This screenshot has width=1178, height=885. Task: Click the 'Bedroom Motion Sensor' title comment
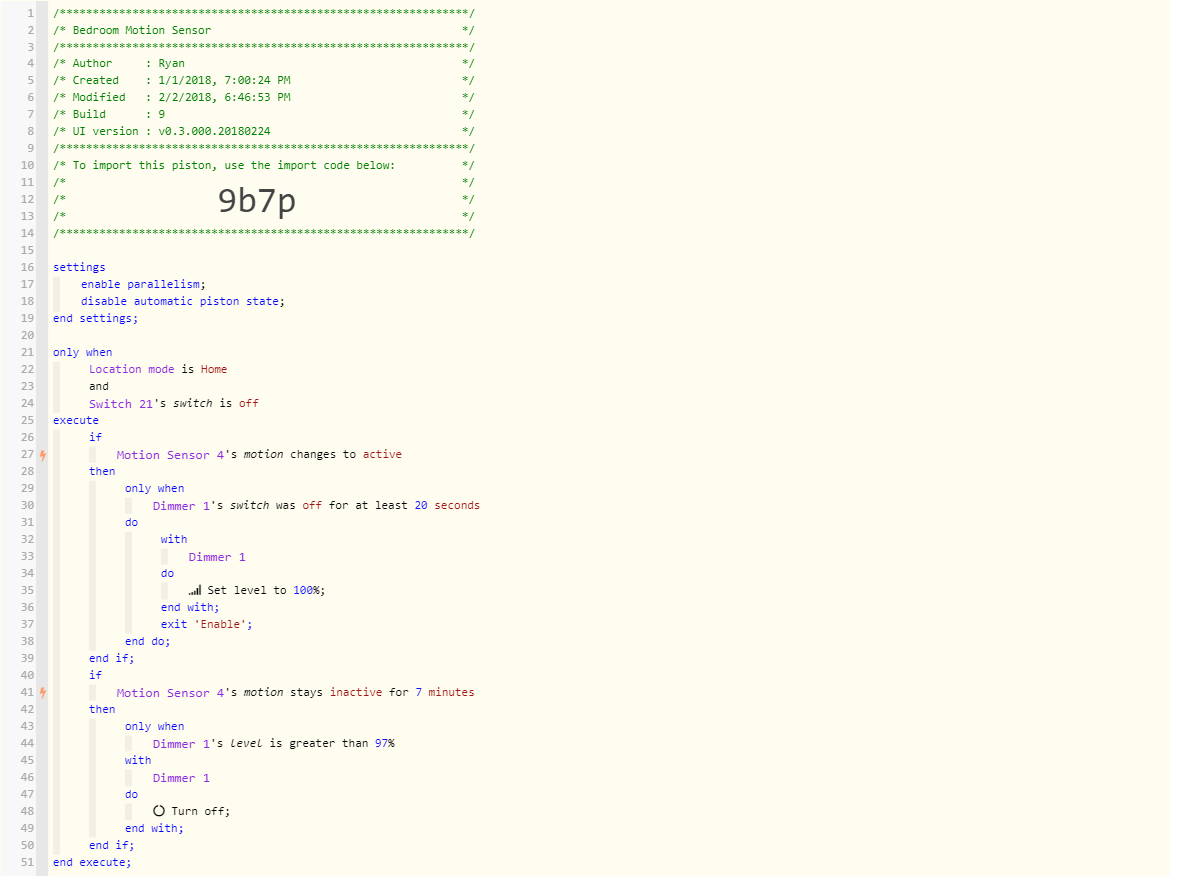pyautogui.click(x=264, y=30)
